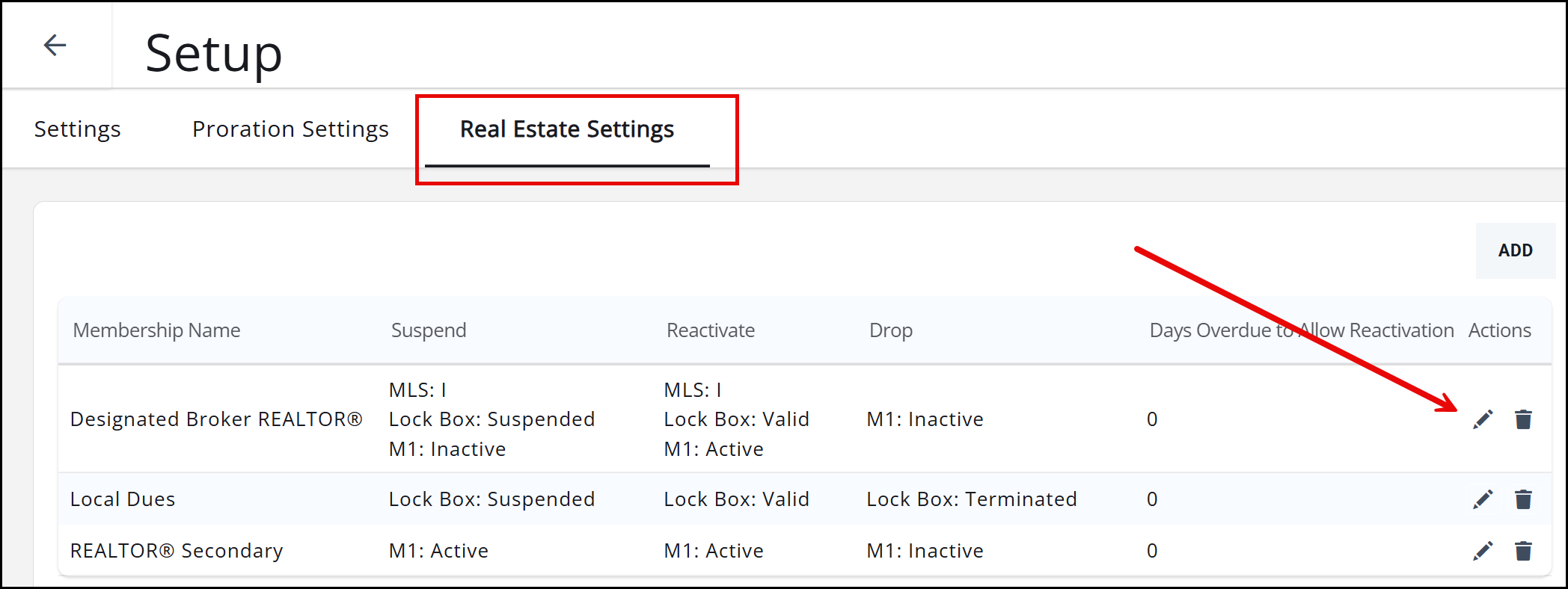Viewport: 1568px width, 589px height.
Task: Select the Local Dues membership name
Action: point(123,499)
